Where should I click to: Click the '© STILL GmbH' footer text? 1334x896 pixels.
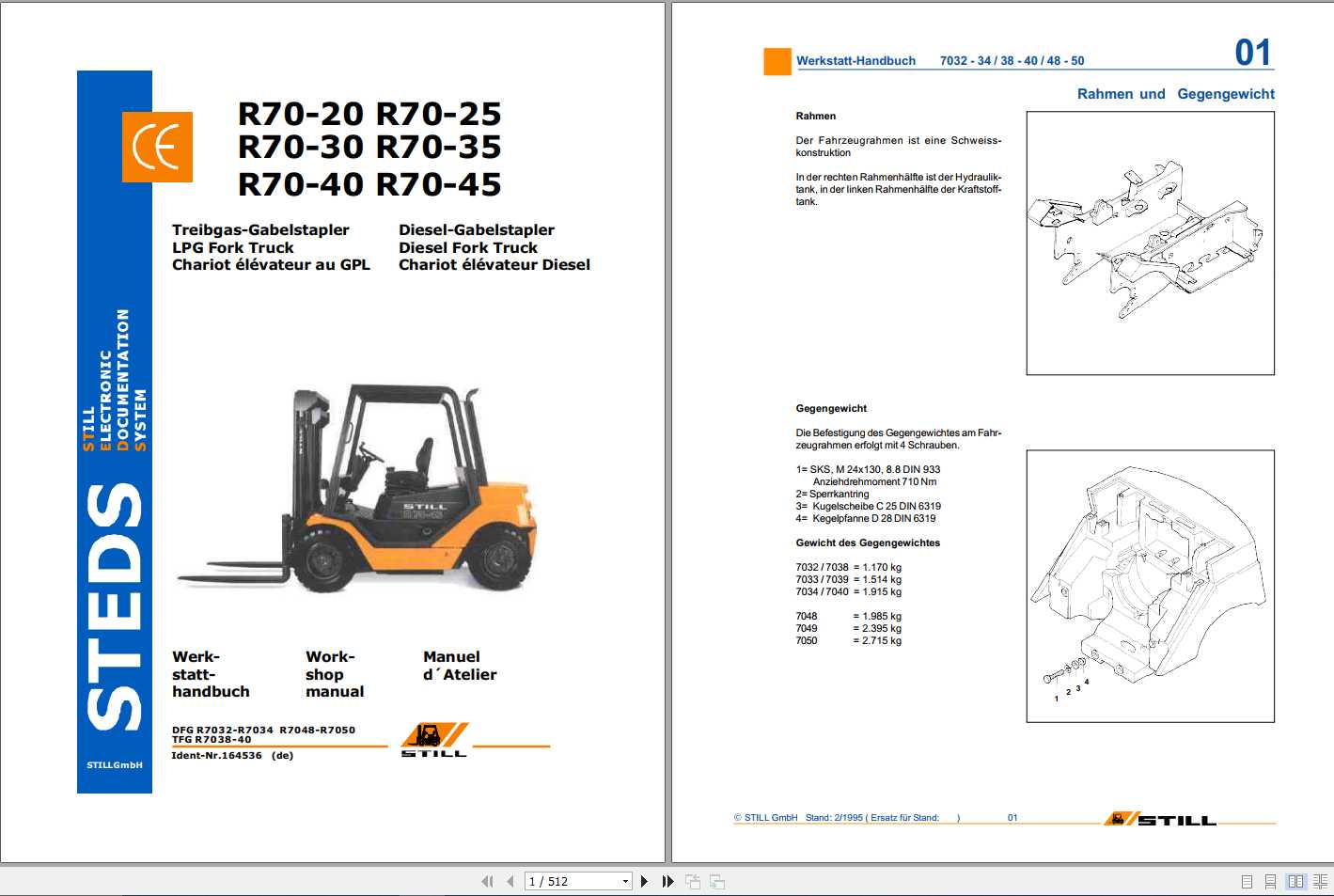pyautogui.click(x=765, y=818)
